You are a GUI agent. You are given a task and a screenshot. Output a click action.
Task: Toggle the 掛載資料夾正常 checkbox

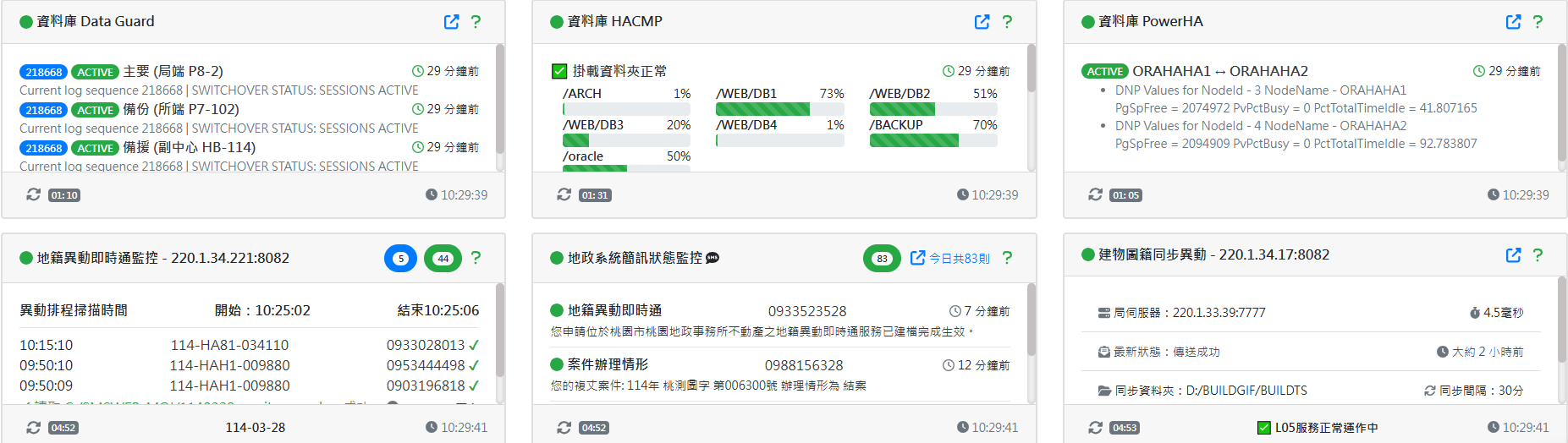[x=559, y=71]
